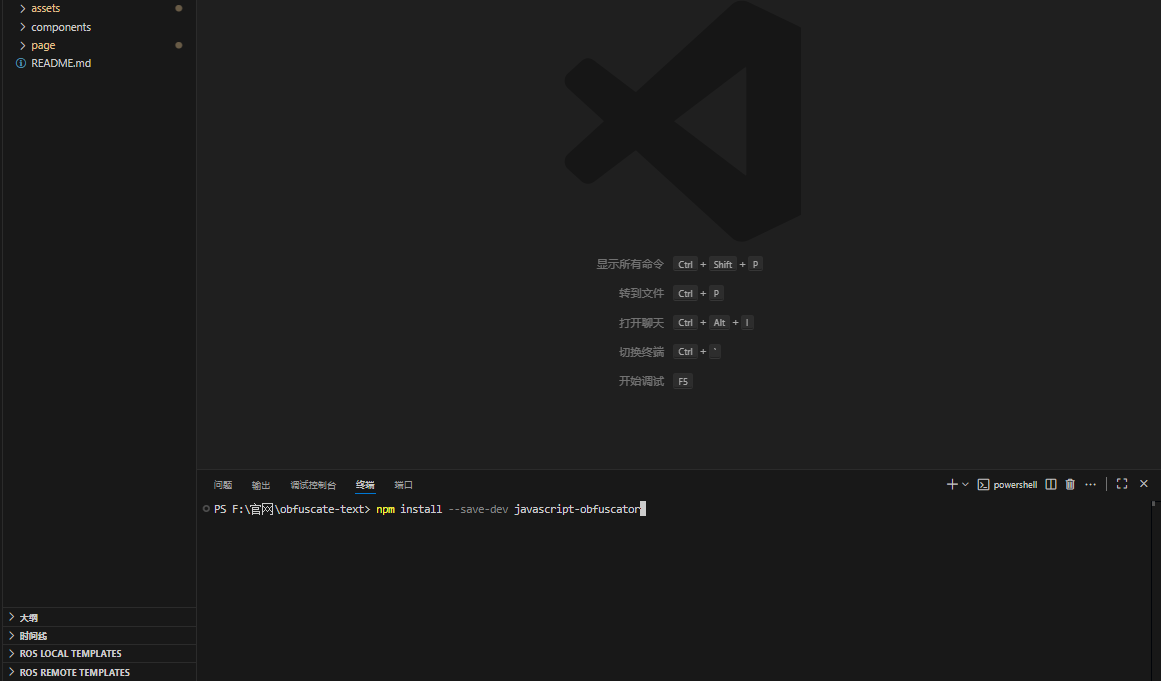Screen dimensions: 1161x681
Task: Click the terminal prompt status circle
Action: (x=206, y=509)
